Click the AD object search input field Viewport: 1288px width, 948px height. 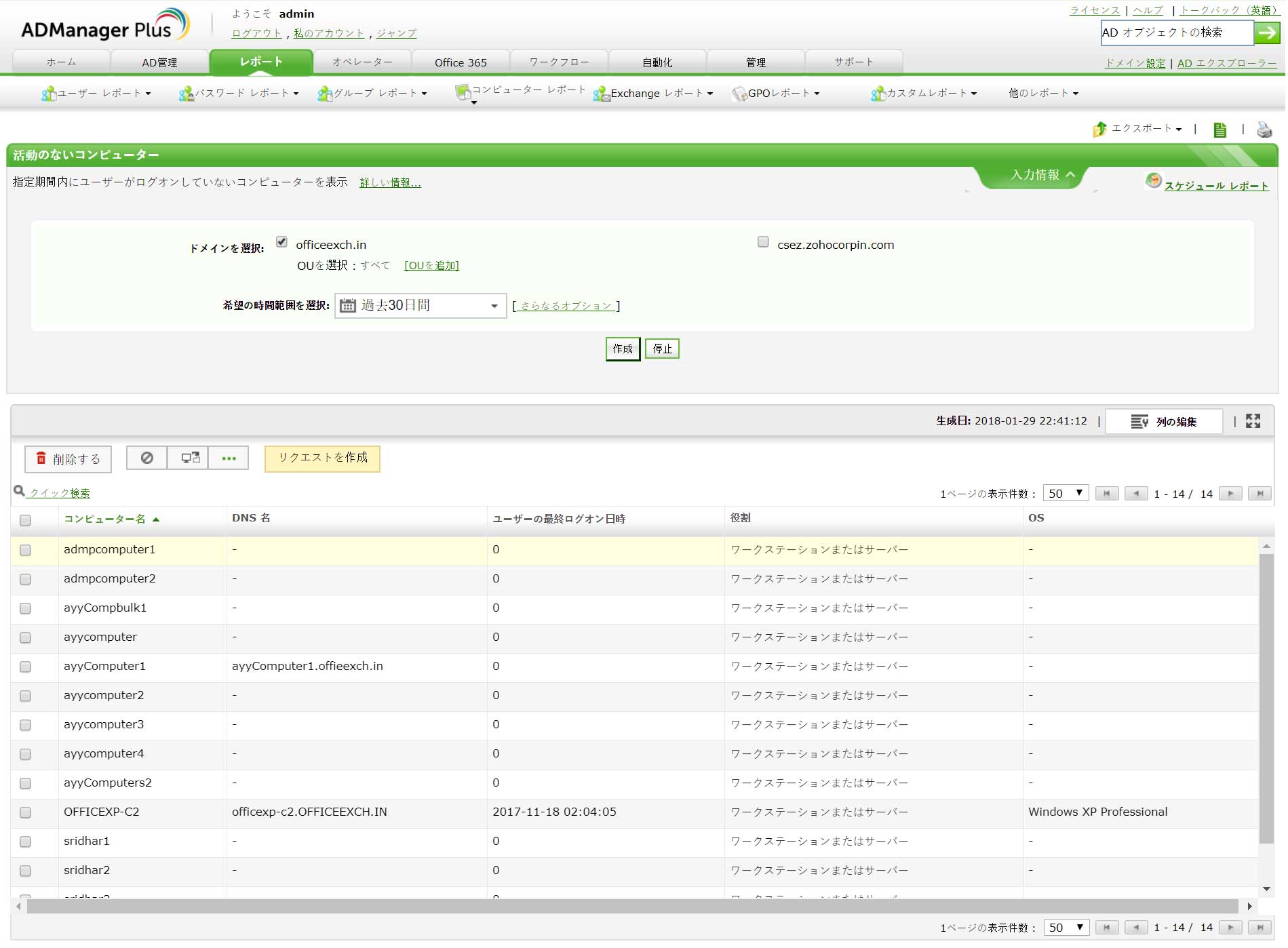coord(1179,33)
